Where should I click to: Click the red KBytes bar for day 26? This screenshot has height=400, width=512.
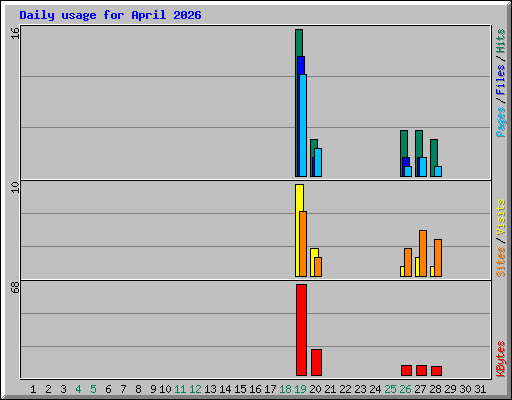406,371
